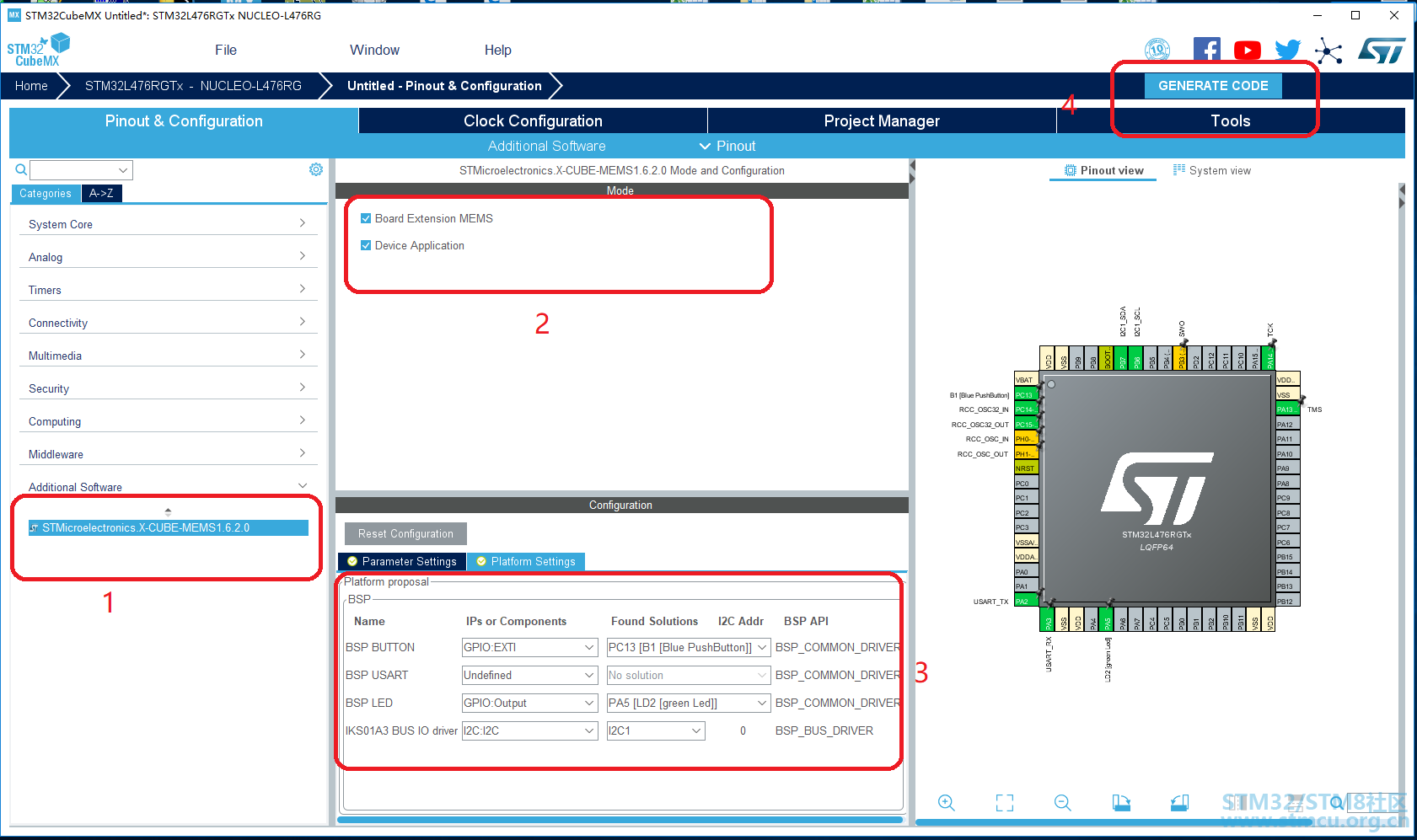Click the System view grid icon

tap(1179, 169)
